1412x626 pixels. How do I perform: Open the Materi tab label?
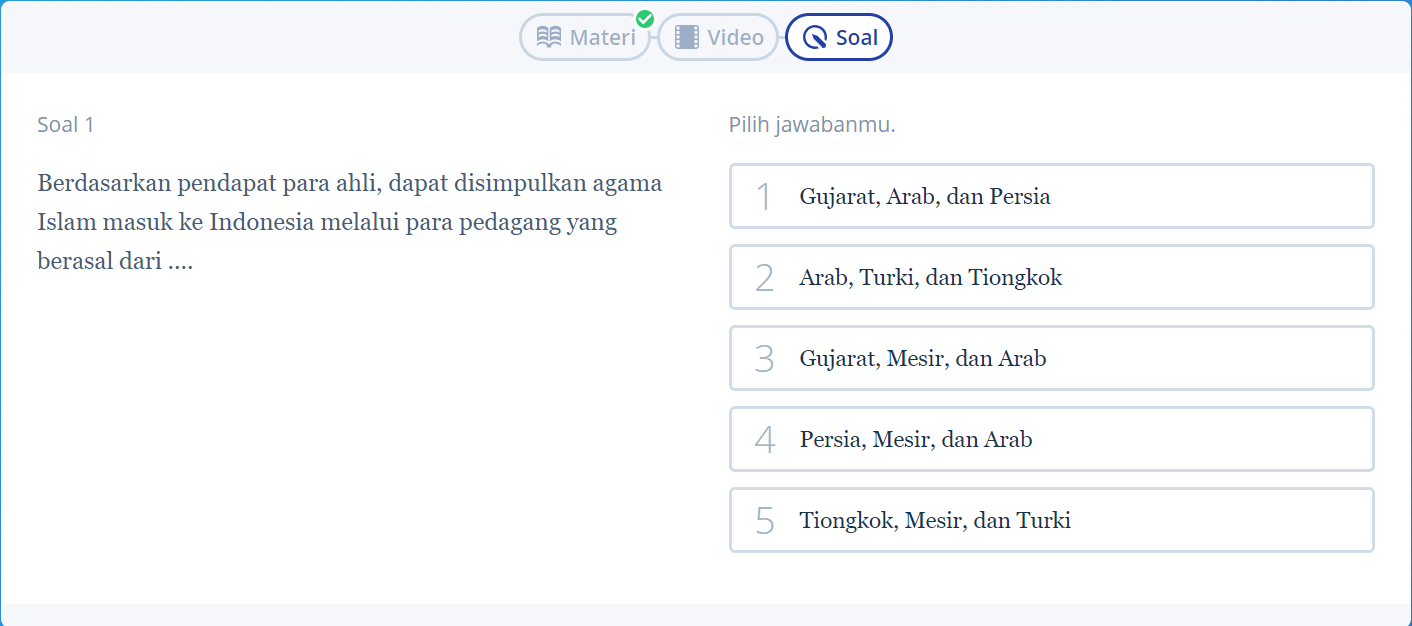[602, 38]
